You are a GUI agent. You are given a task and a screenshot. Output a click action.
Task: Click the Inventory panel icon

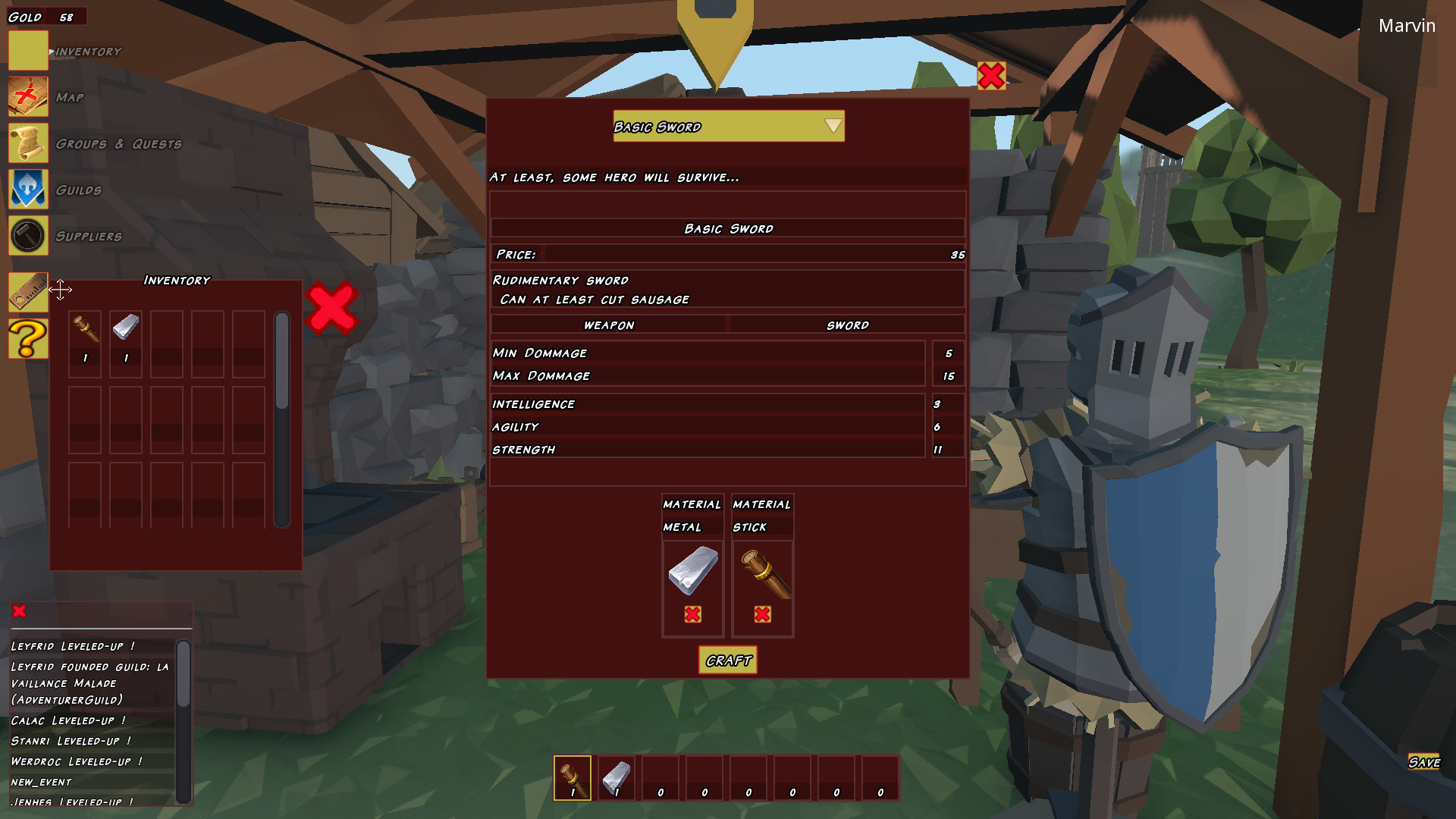tap(27, 50)
